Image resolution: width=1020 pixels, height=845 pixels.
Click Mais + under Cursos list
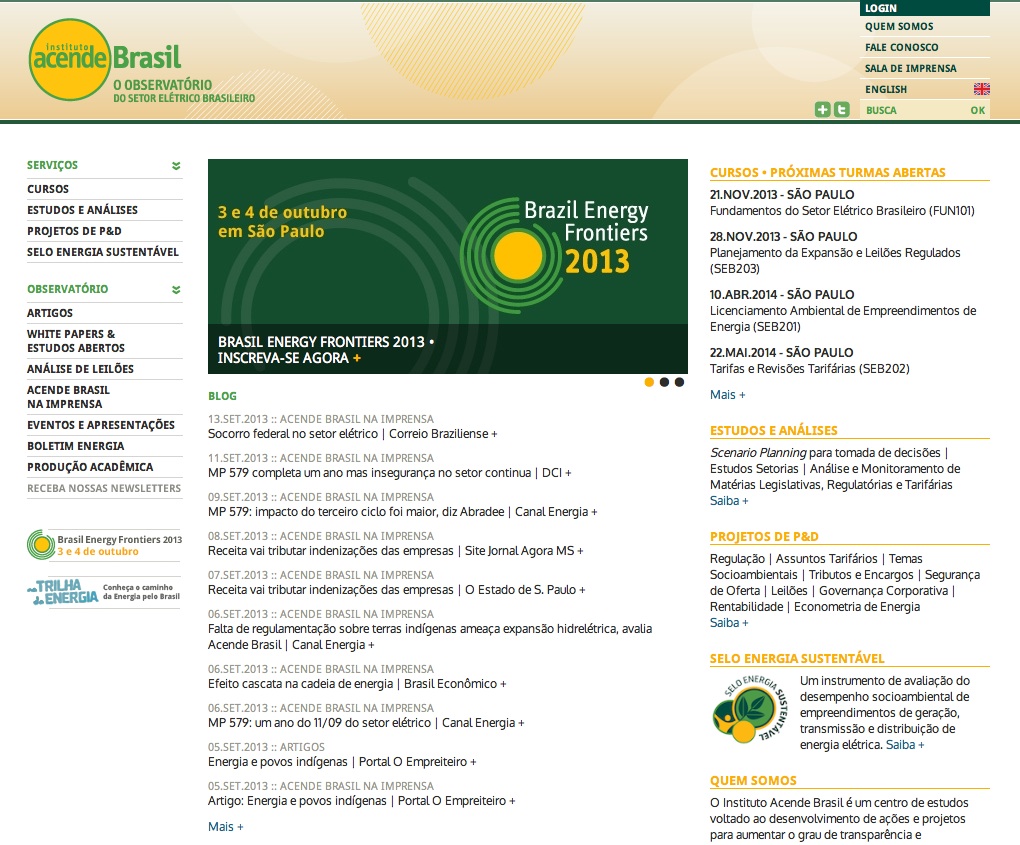[727, 395]
